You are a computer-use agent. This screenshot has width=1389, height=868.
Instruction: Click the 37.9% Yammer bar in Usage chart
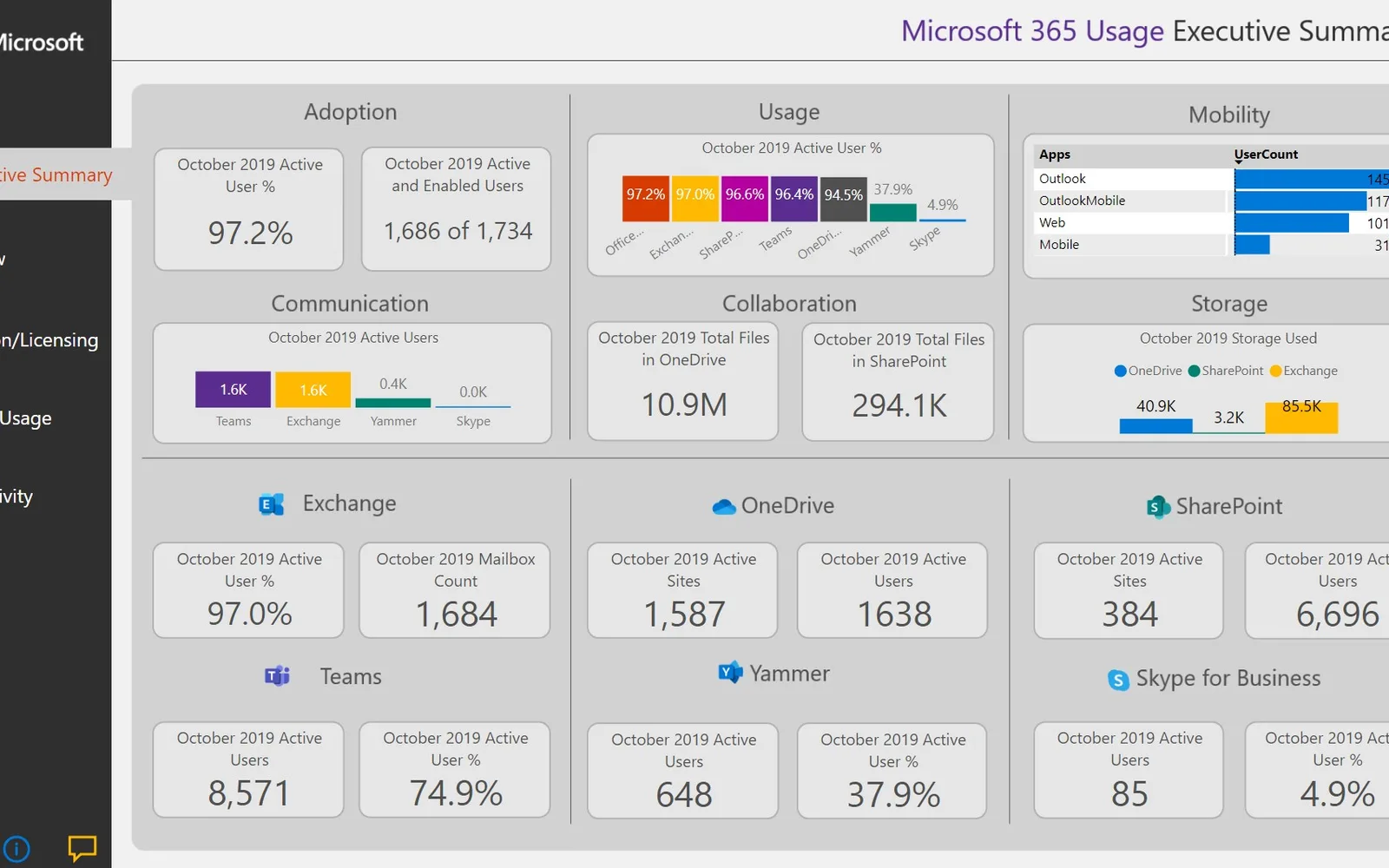pyautogui.click(x=893, y=213)
